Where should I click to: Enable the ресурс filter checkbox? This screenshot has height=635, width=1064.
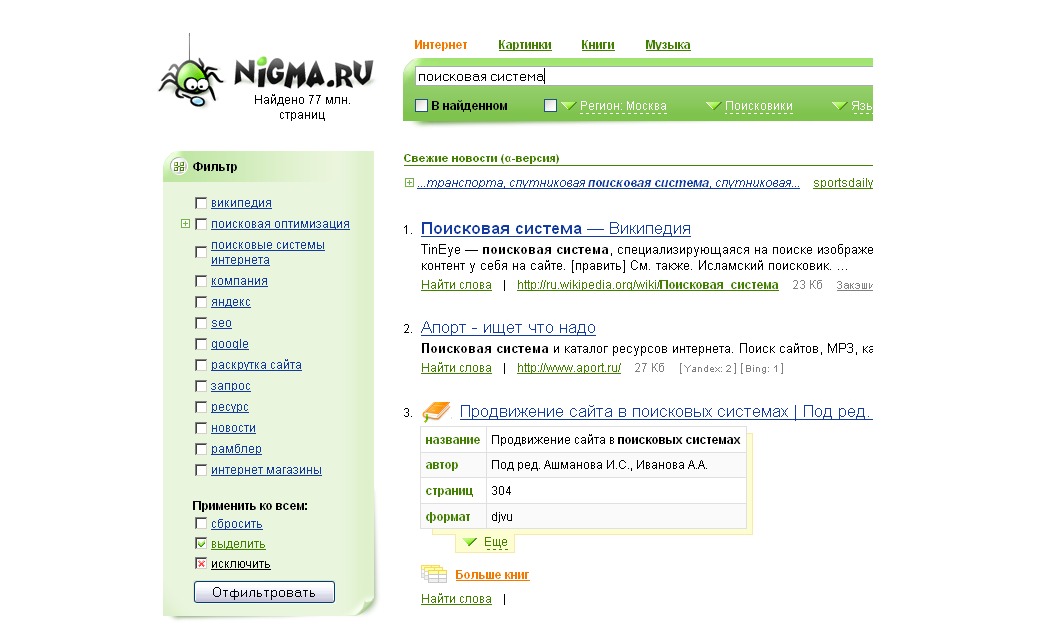click(201, 407)
